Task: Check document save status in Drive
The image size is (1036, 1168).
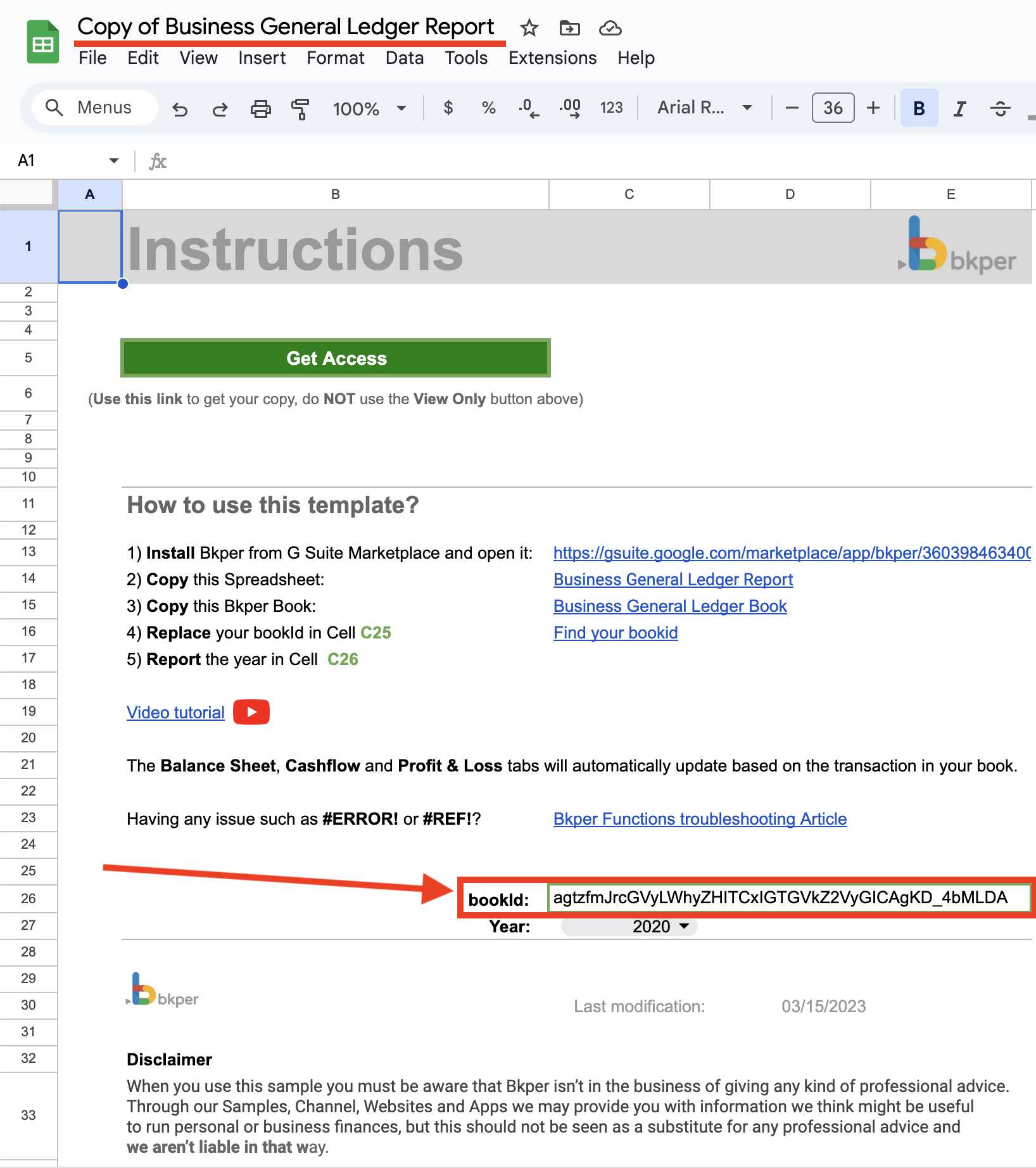Action: (x=609, y=28)
